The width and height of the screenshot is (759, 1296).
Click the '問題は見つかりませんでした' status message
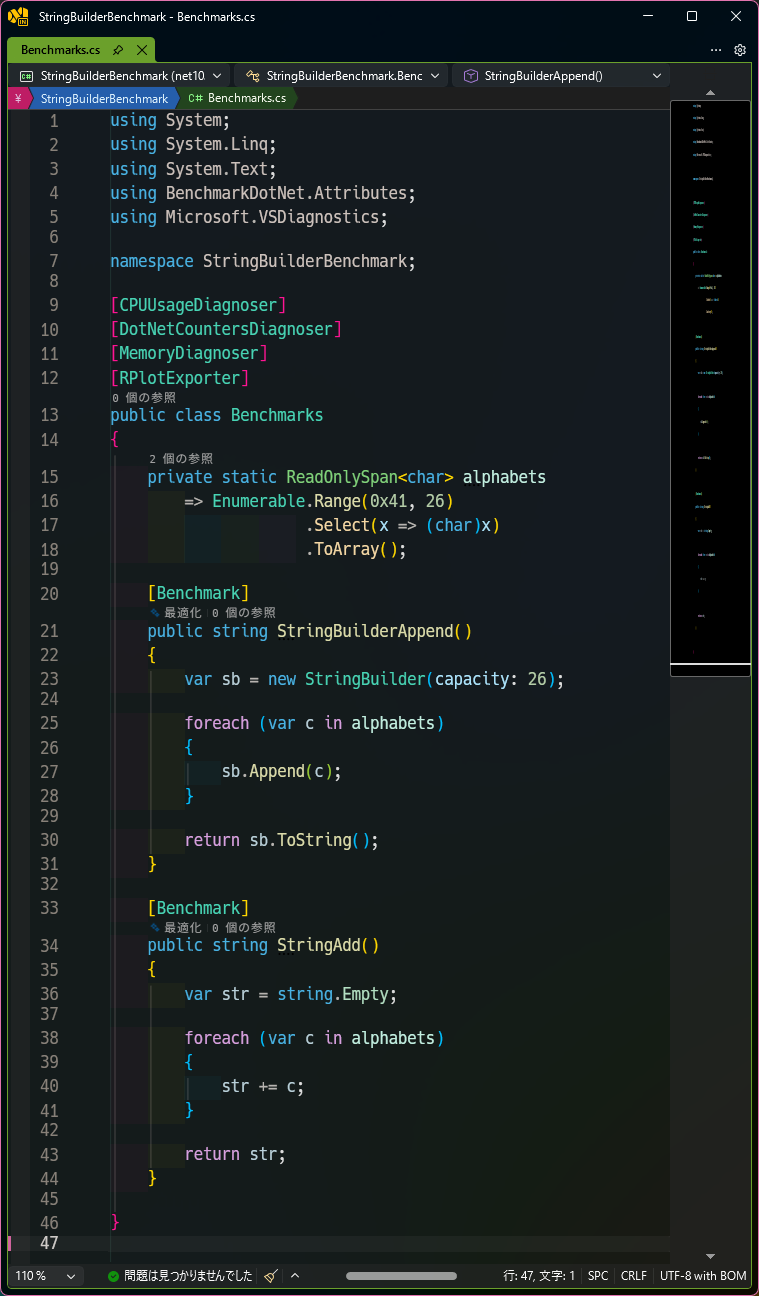tap(188, 1276)
